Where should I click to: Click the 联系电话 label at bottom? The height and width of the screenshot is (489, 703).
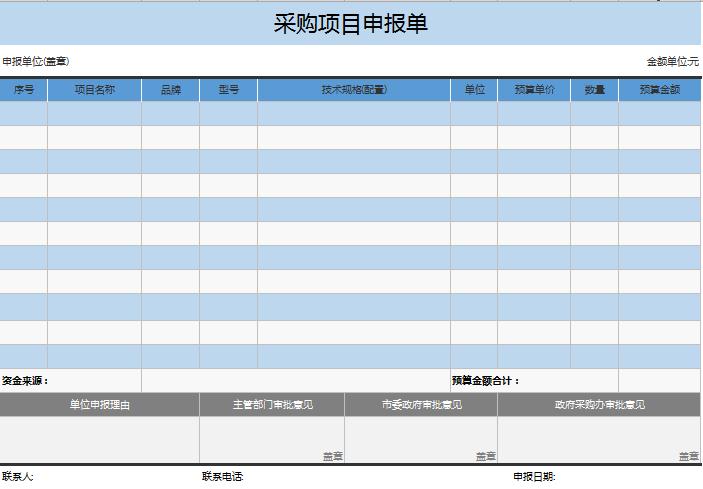pyautogui.click(x=223, y=477)
